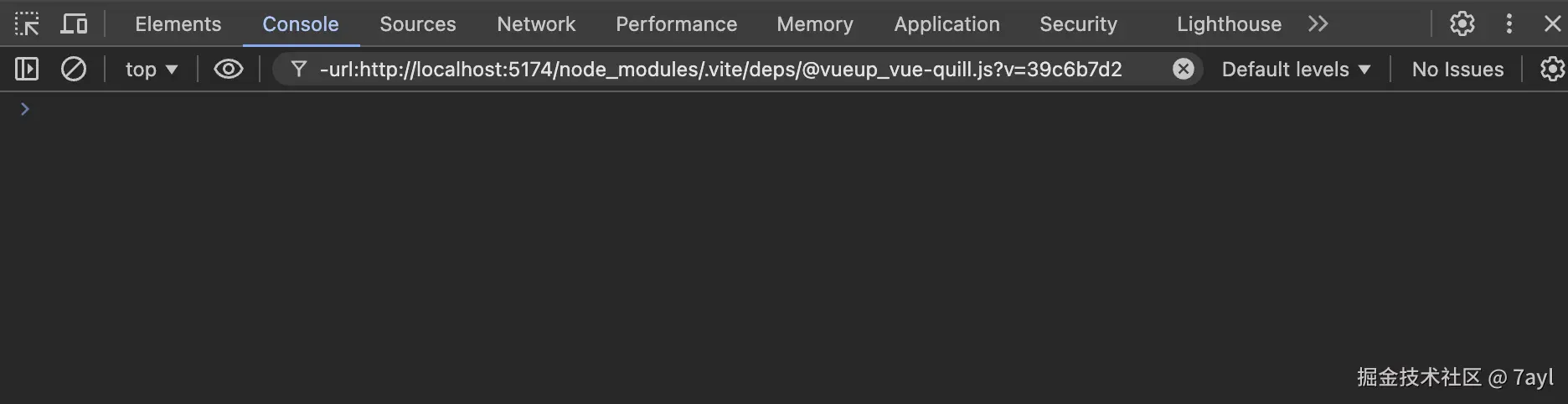Open DevTools main settings gear
Screen dimensions: 1568x404
pyautogui.click(x=1462, y=23)
